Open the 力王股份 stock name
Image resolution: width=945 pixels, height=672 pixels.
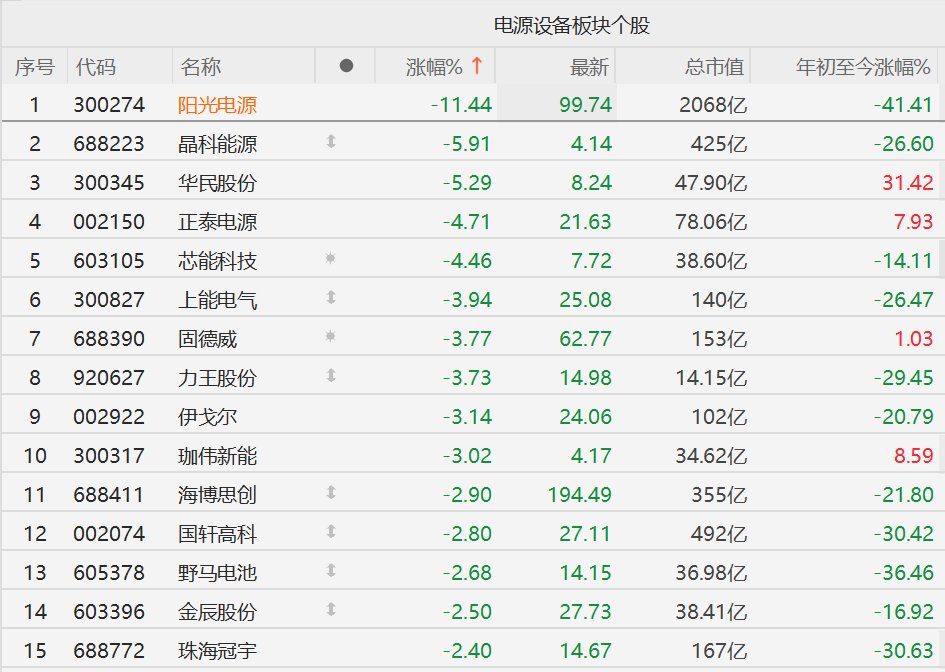tap(218, 378)
